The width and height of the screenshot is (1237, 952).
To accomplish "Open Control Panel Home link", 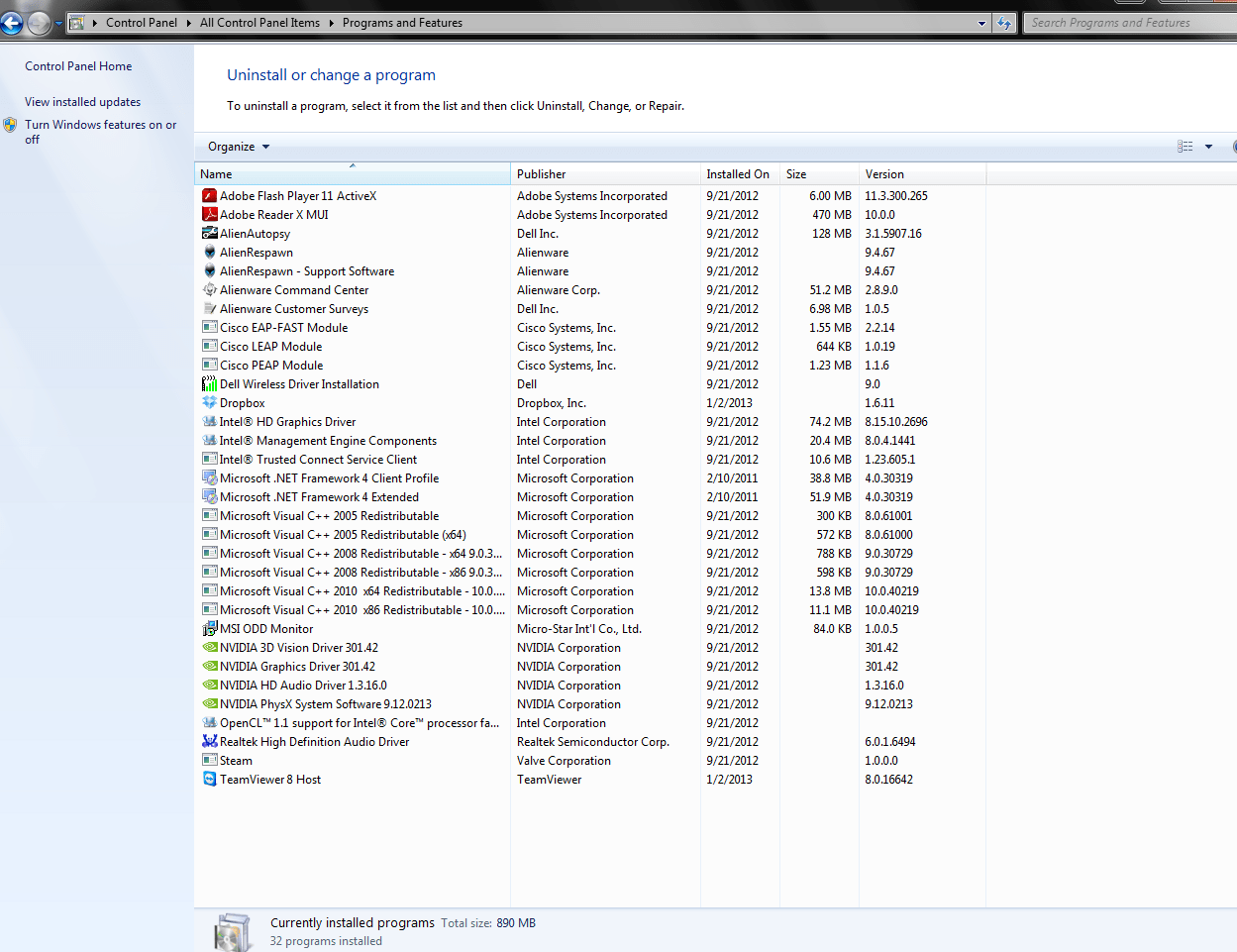I will [78, 66].
